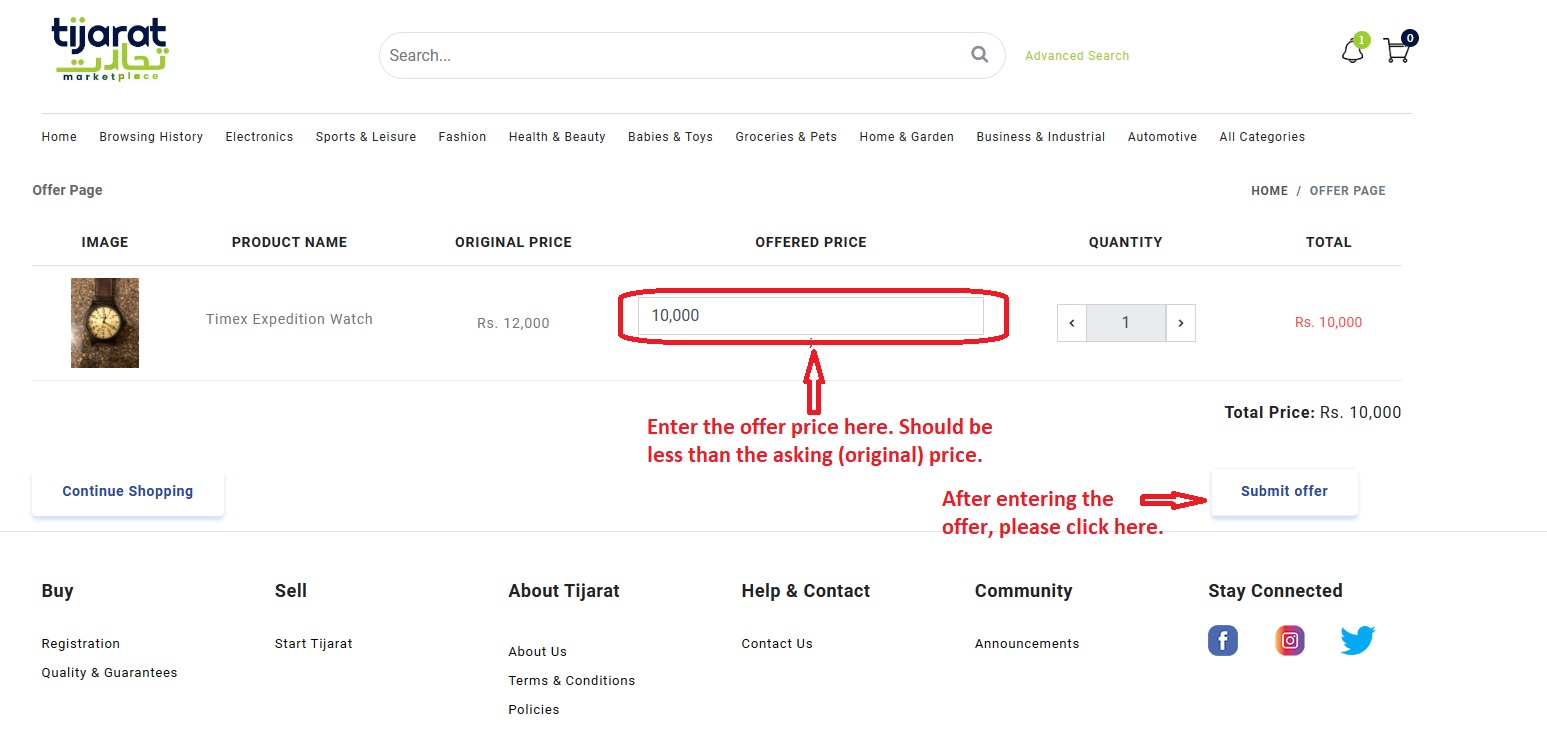Click the Help & Contact footer heading
1547x742 pixels.
pyautogui.click(x=805, y=591)
